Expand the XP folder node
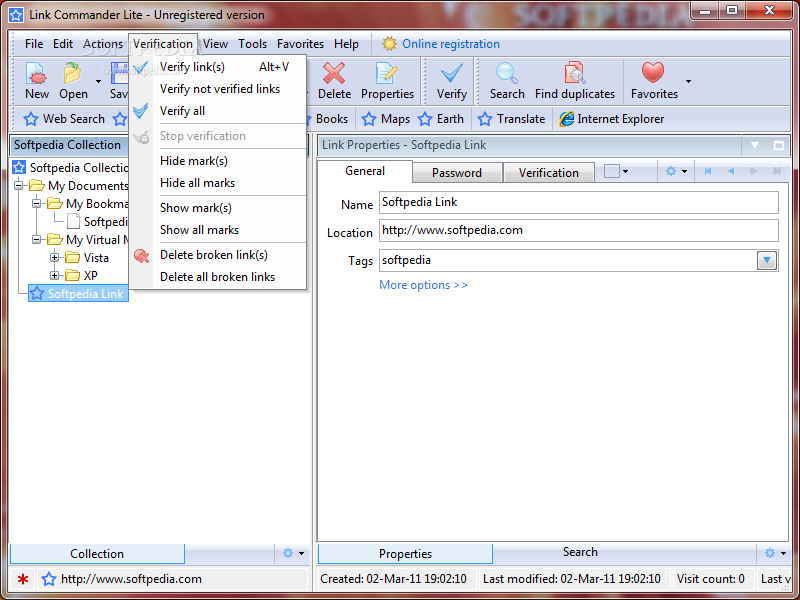This screenshot has width=800, height=600. [x=54, y=276]
